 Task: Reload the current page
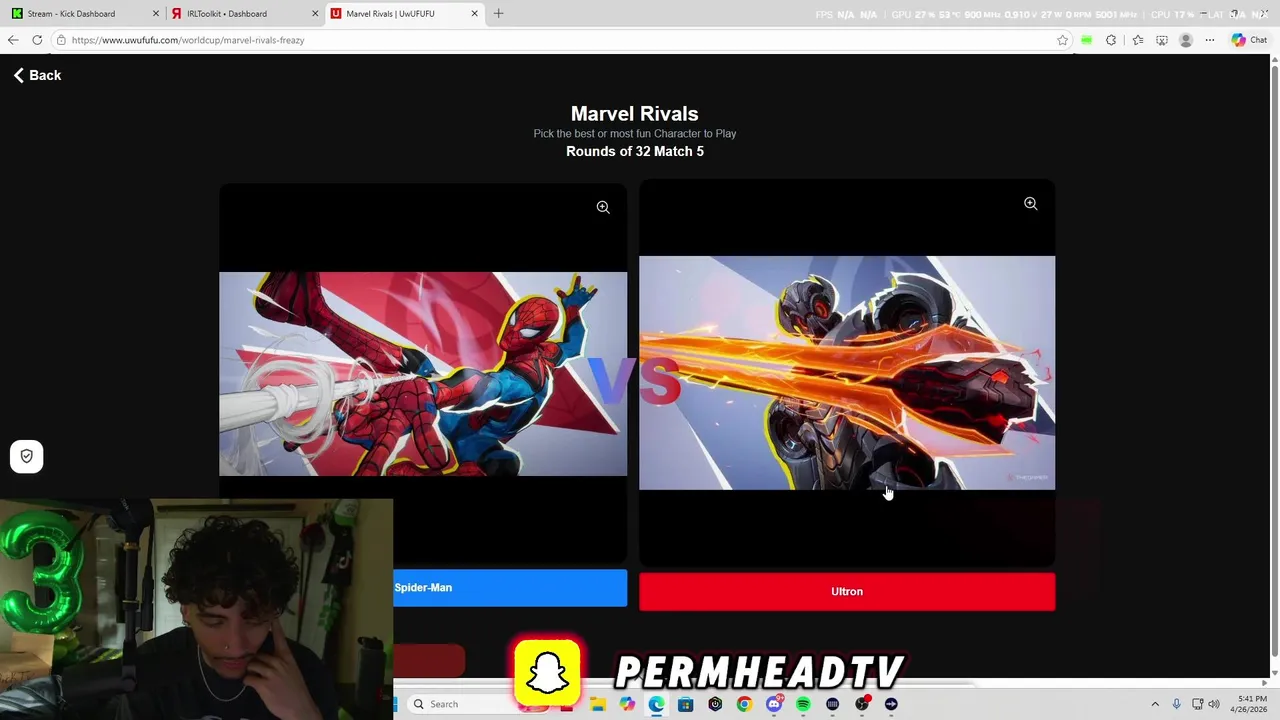pos(37,40)
